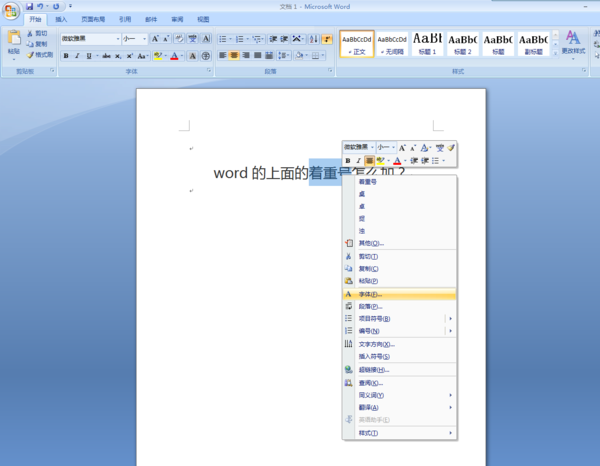Click Grow Font icon on mini toolbar

[x=403, y=147]
